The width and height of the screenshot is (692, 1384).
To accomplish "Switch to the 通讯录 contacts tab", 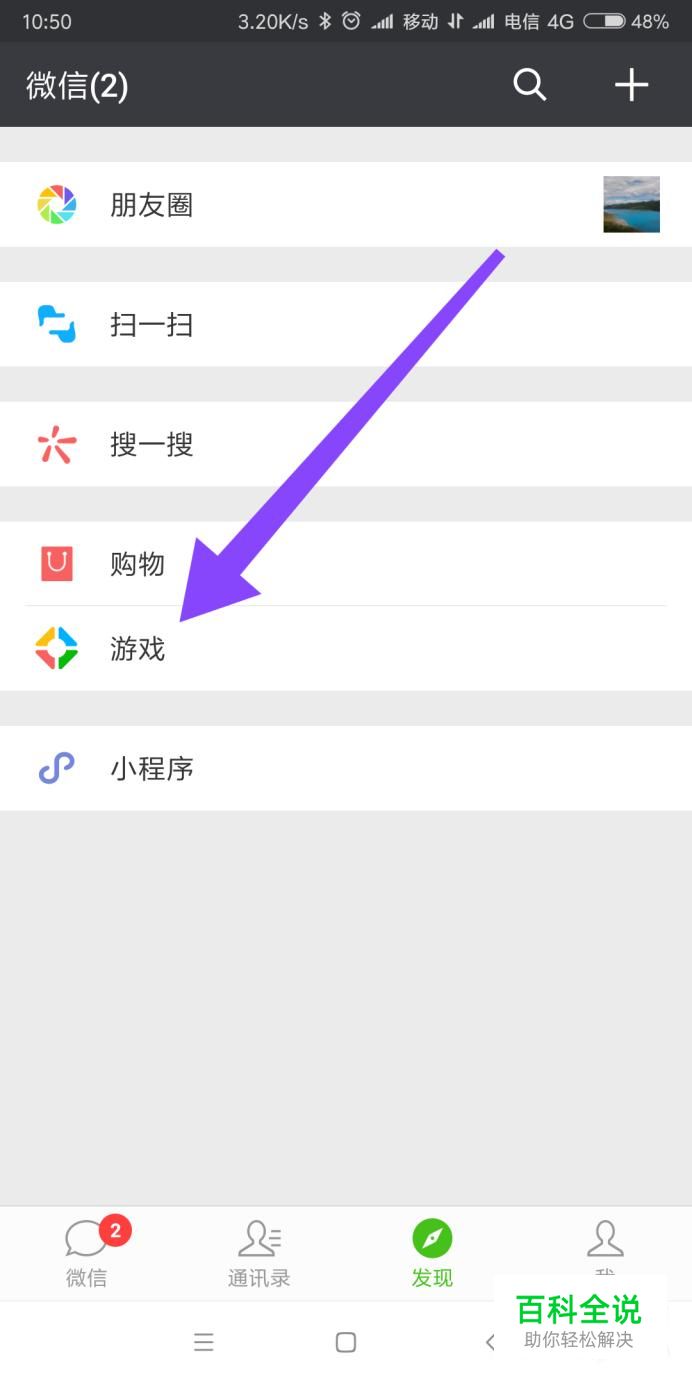I will point(259,1254).
